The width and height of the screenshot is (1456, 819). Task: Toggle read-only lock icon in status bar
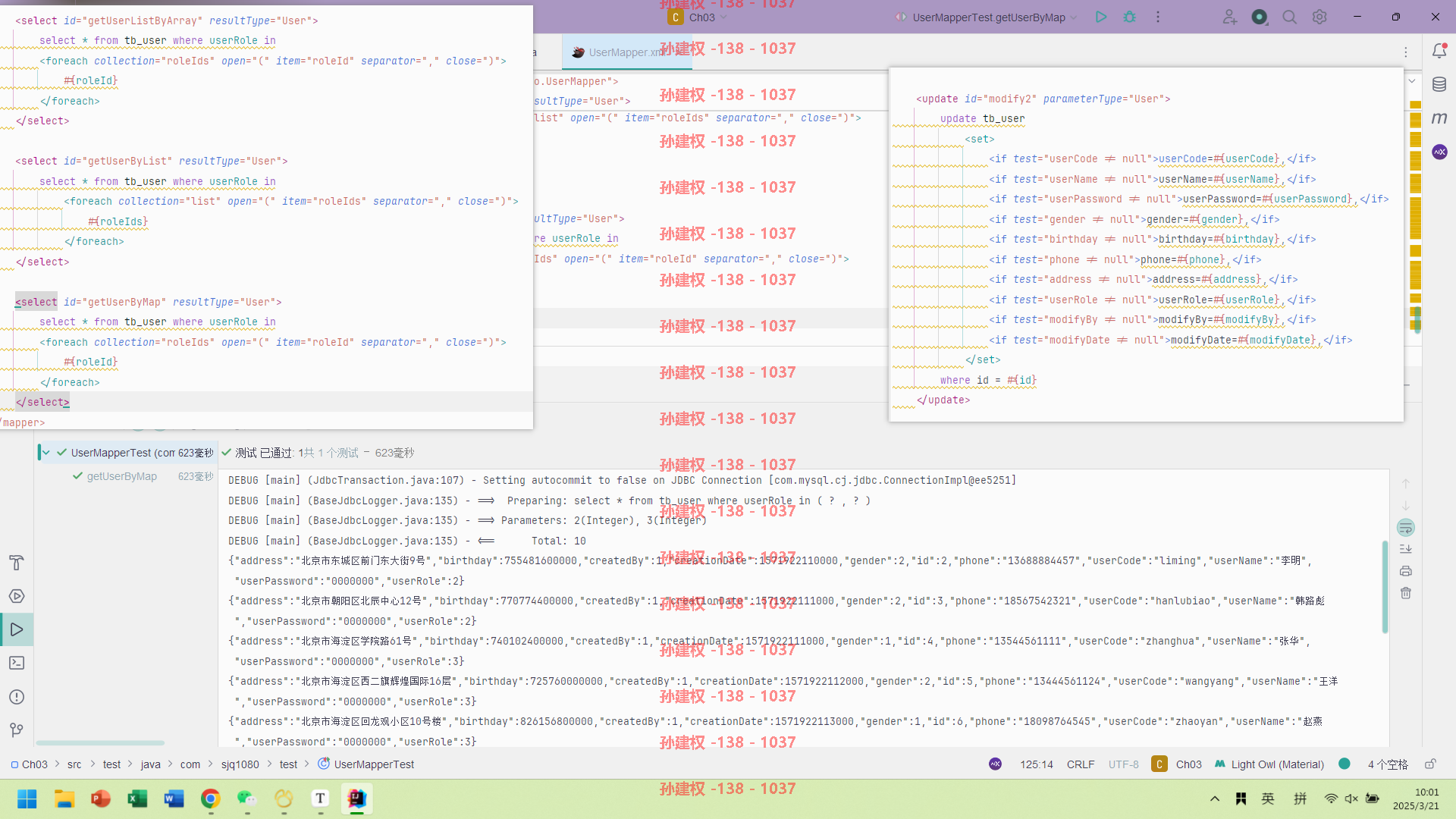tap(1430, 764)
